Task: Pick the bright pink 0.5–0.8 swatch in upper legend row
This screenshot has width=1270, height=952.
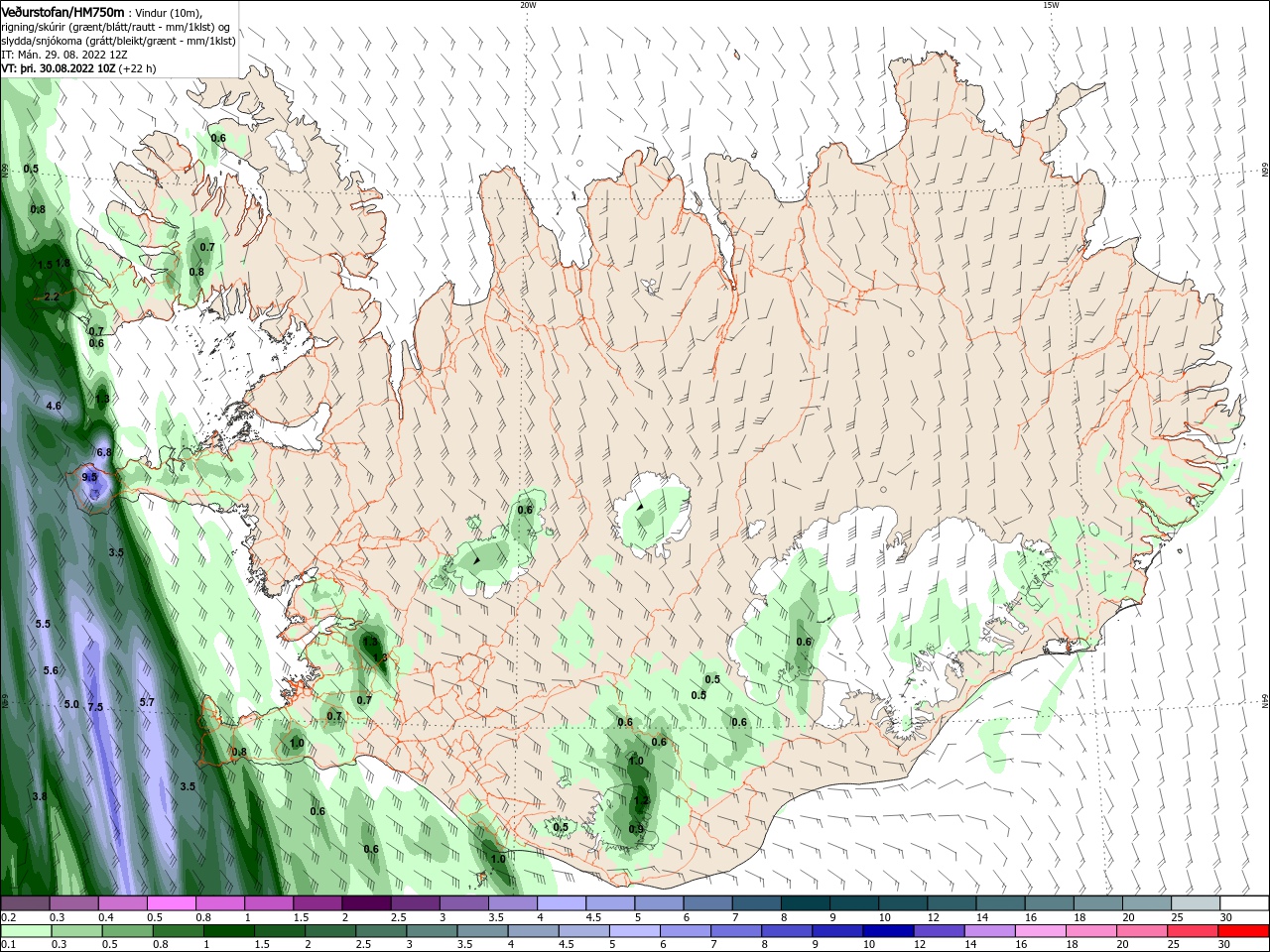Action: pyautogui.click(x=171, y=903)
